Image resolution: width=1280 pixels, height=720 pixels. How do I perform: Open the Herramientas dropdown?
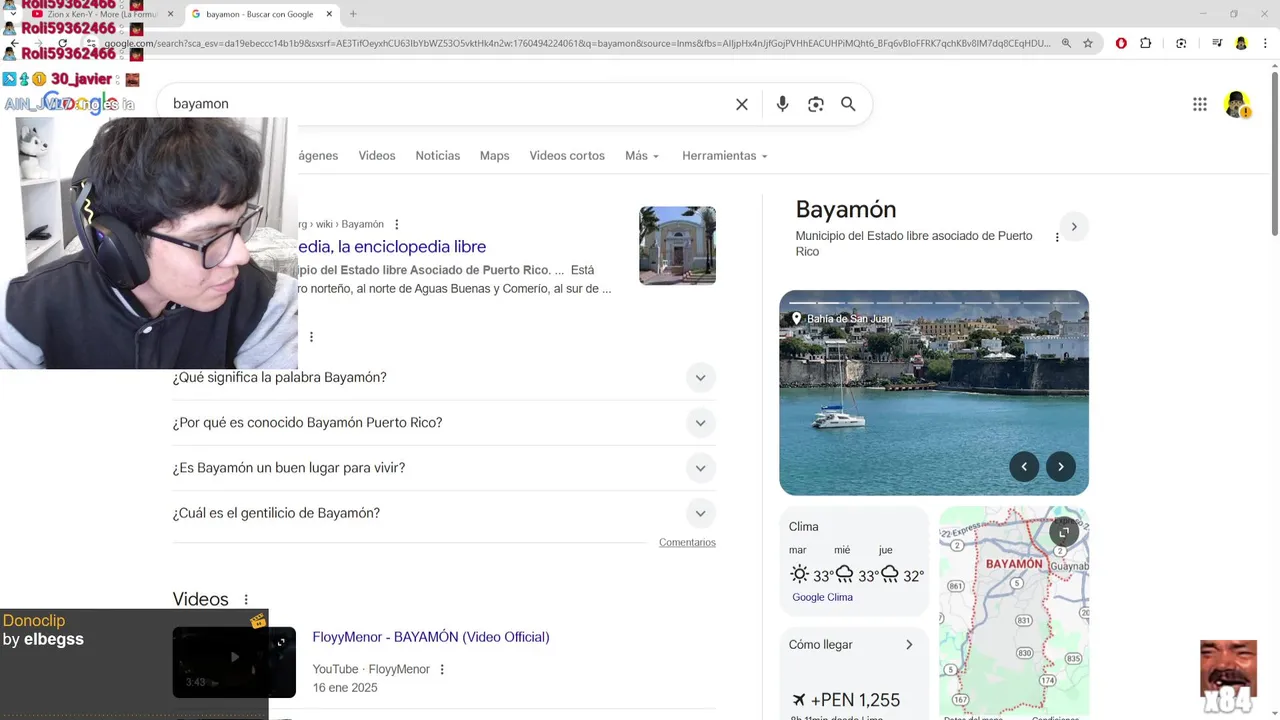(725, 156)
